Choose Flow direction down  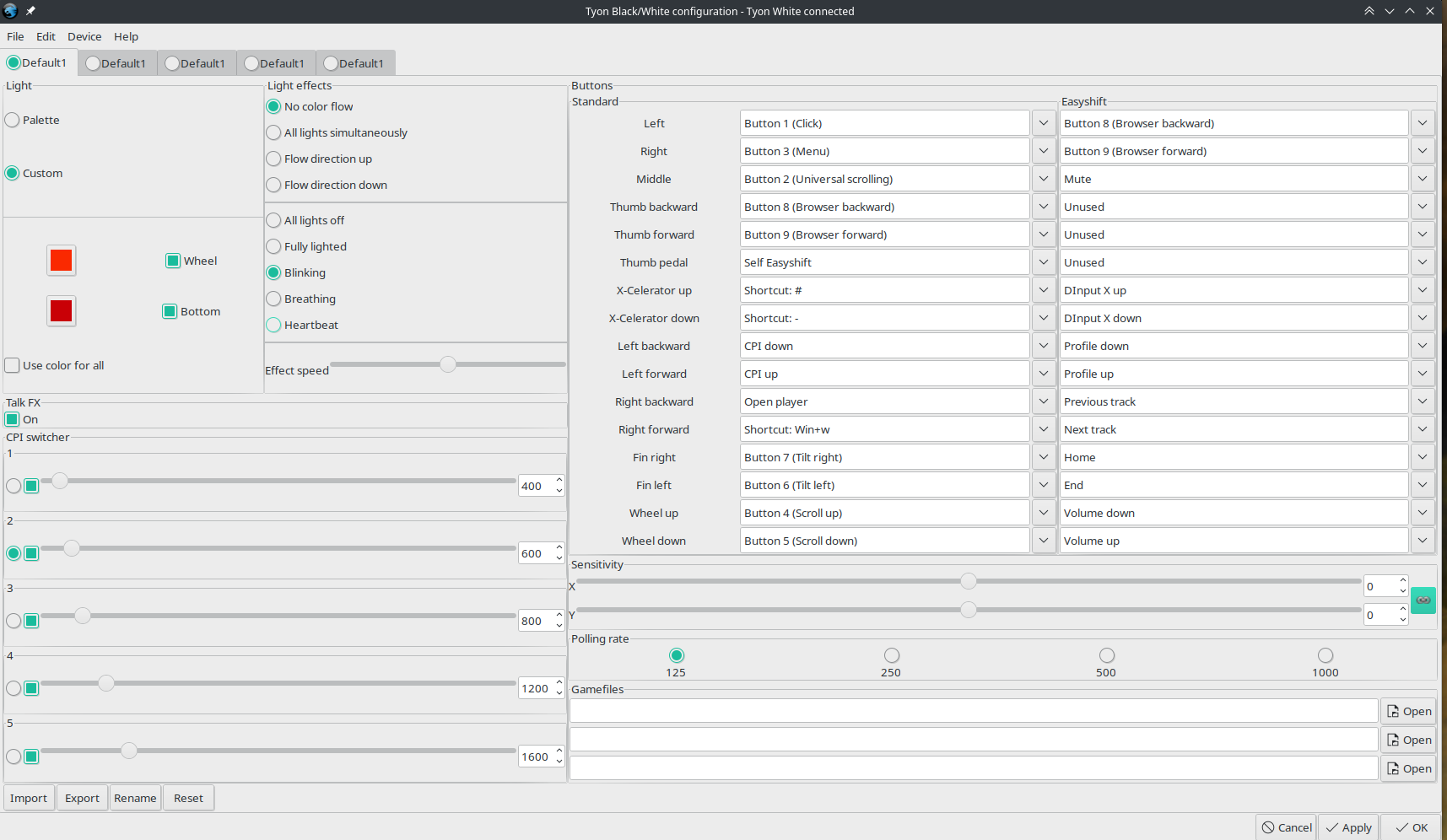(327, 185)
